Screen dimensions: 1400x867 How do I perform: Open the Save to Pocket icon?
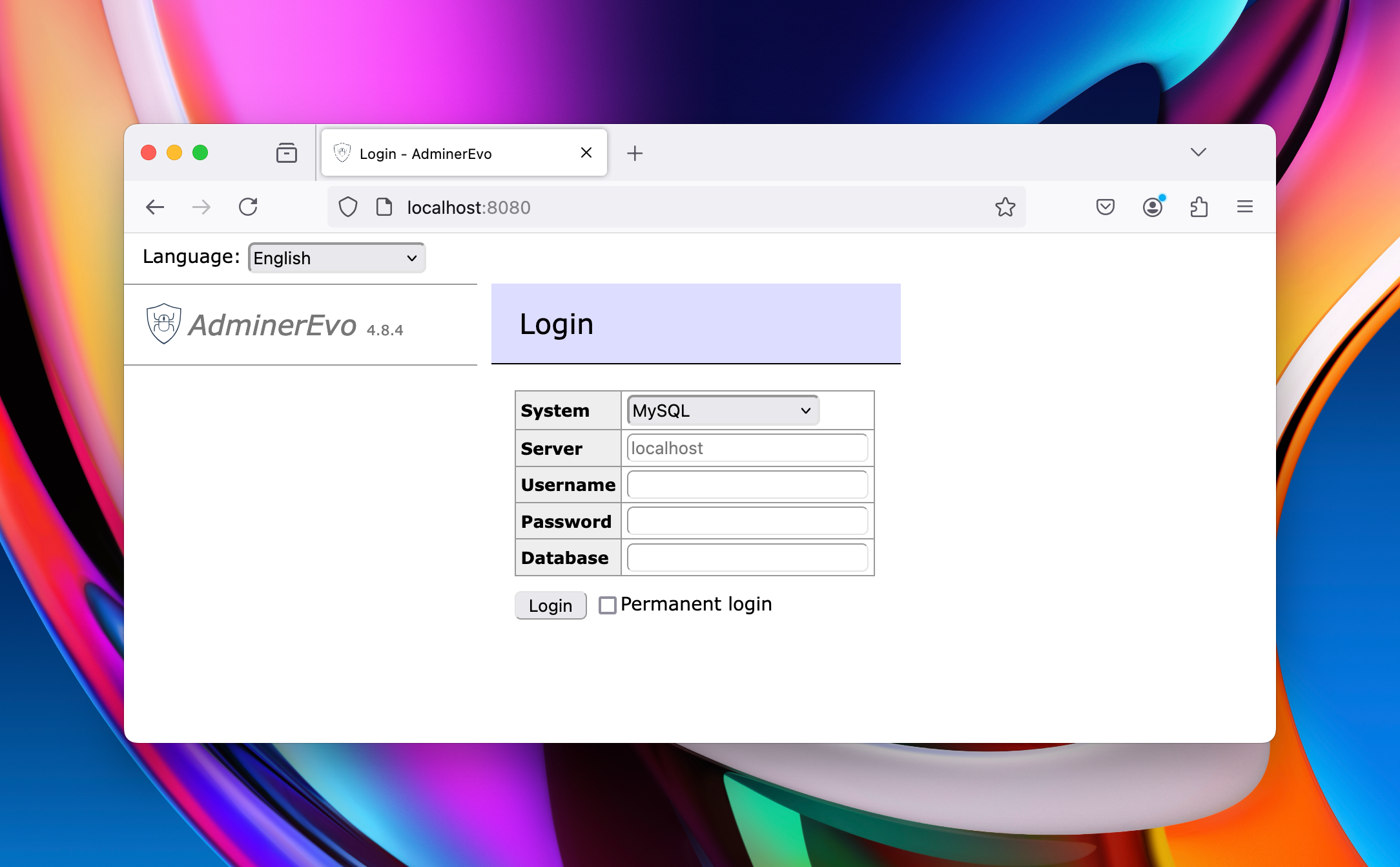coord(1105,207)
